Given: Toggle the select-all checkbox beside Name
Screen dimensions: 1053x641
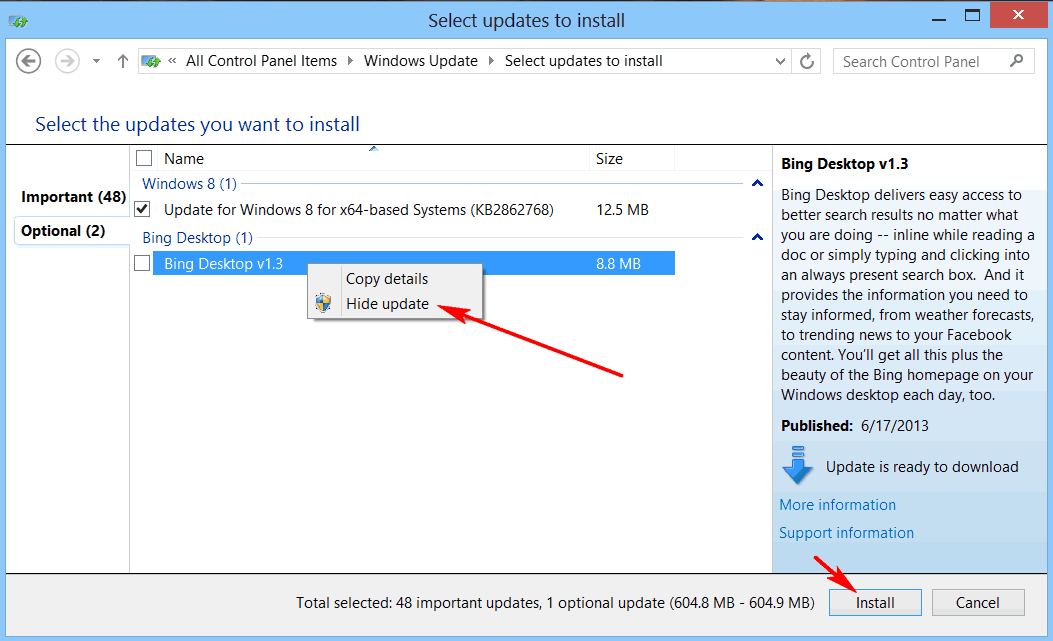Looking at the screenshot, I should click(x=144, y=159).
